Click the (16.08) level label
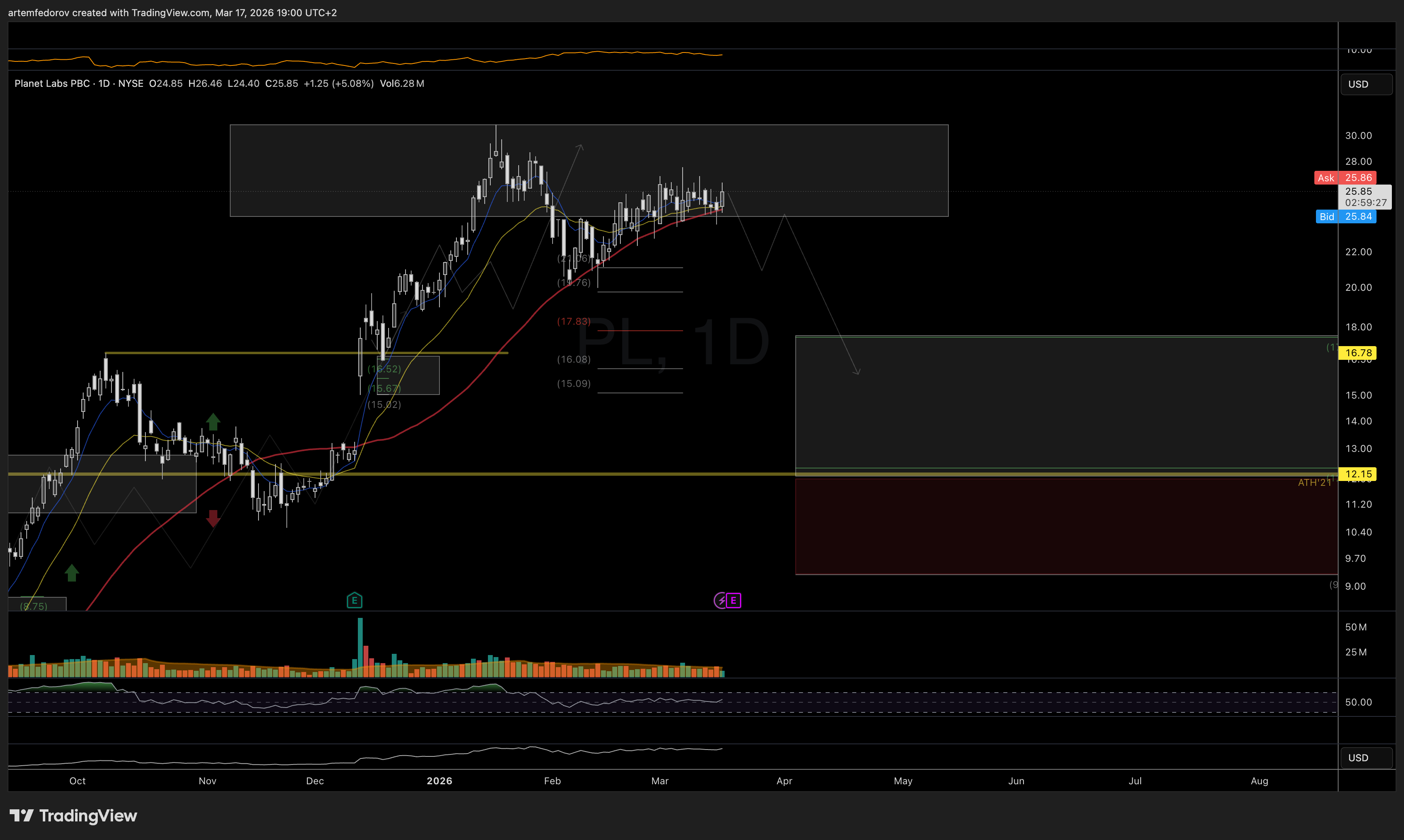The height and width of the screenshot is (840, 1404). click(574, 359)
